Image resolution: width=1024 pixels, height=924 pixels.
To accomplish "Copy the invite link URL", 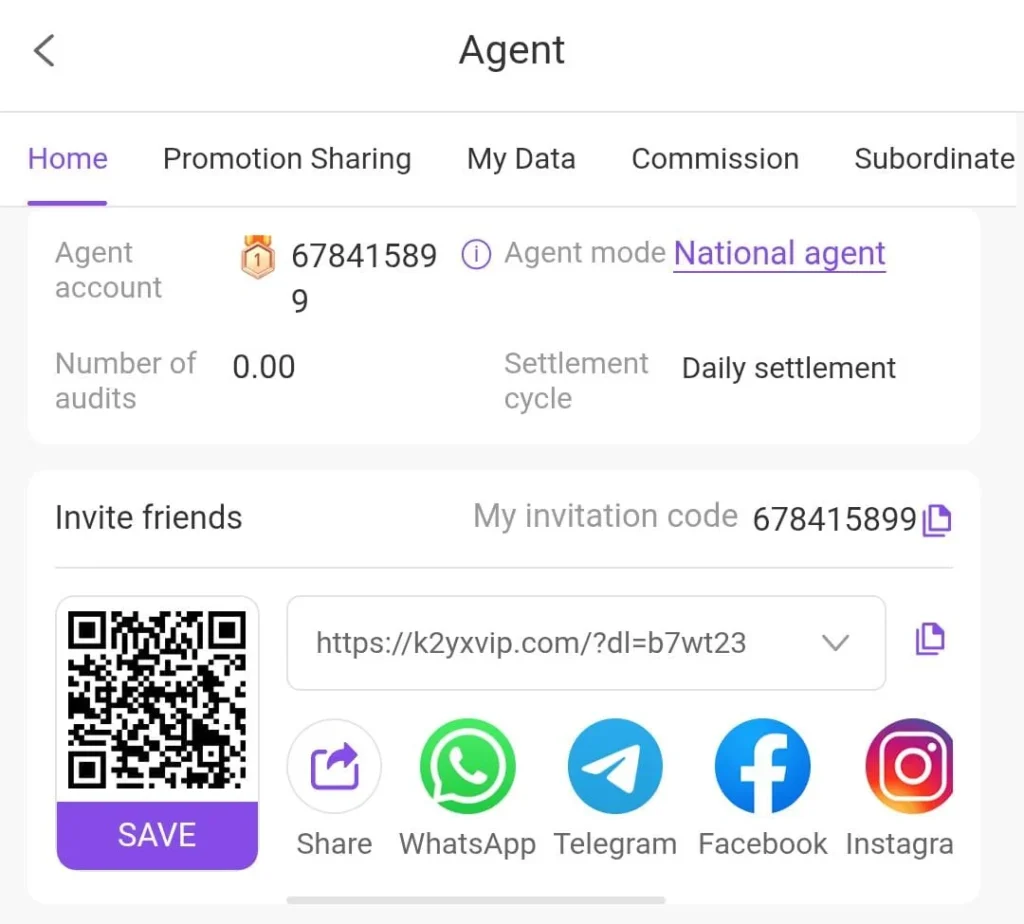I will tap(930, 639).
